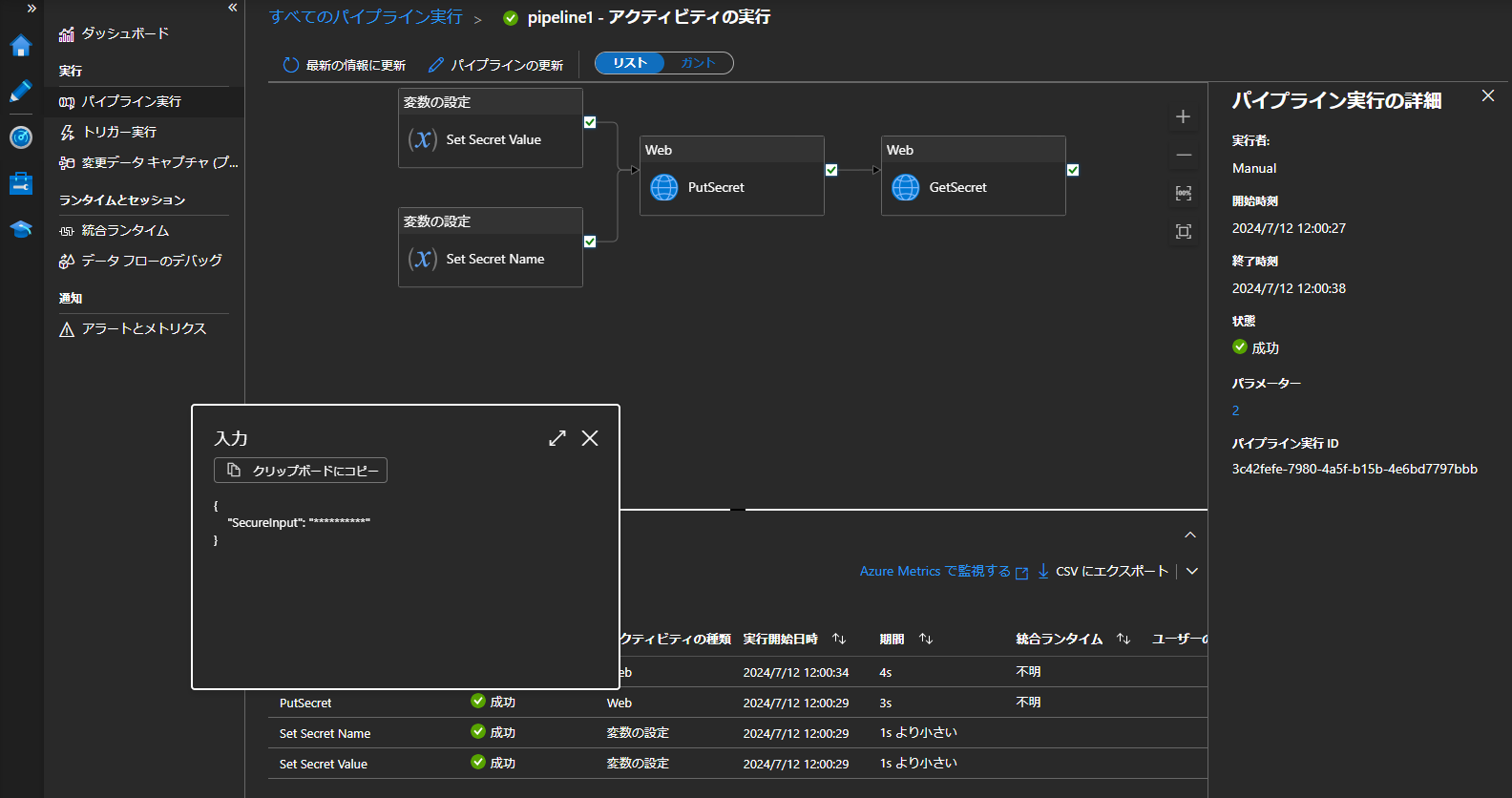This screenshot has height=798, width=1512.
Task: Open the Monitor gauge hub icon
Action: coord(21,137)
